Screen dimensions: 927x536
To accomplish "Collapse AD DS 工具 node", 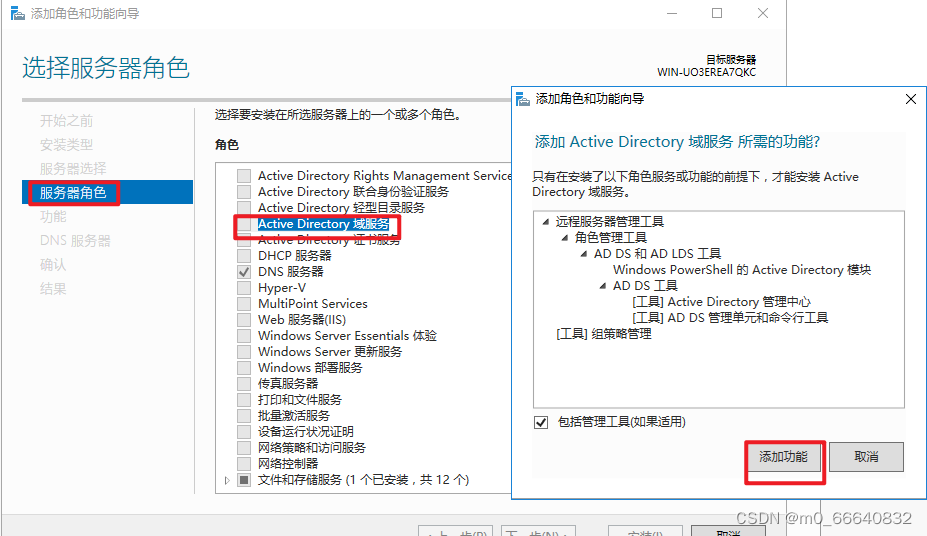I will pyautogui.click(x=602, y=285).
